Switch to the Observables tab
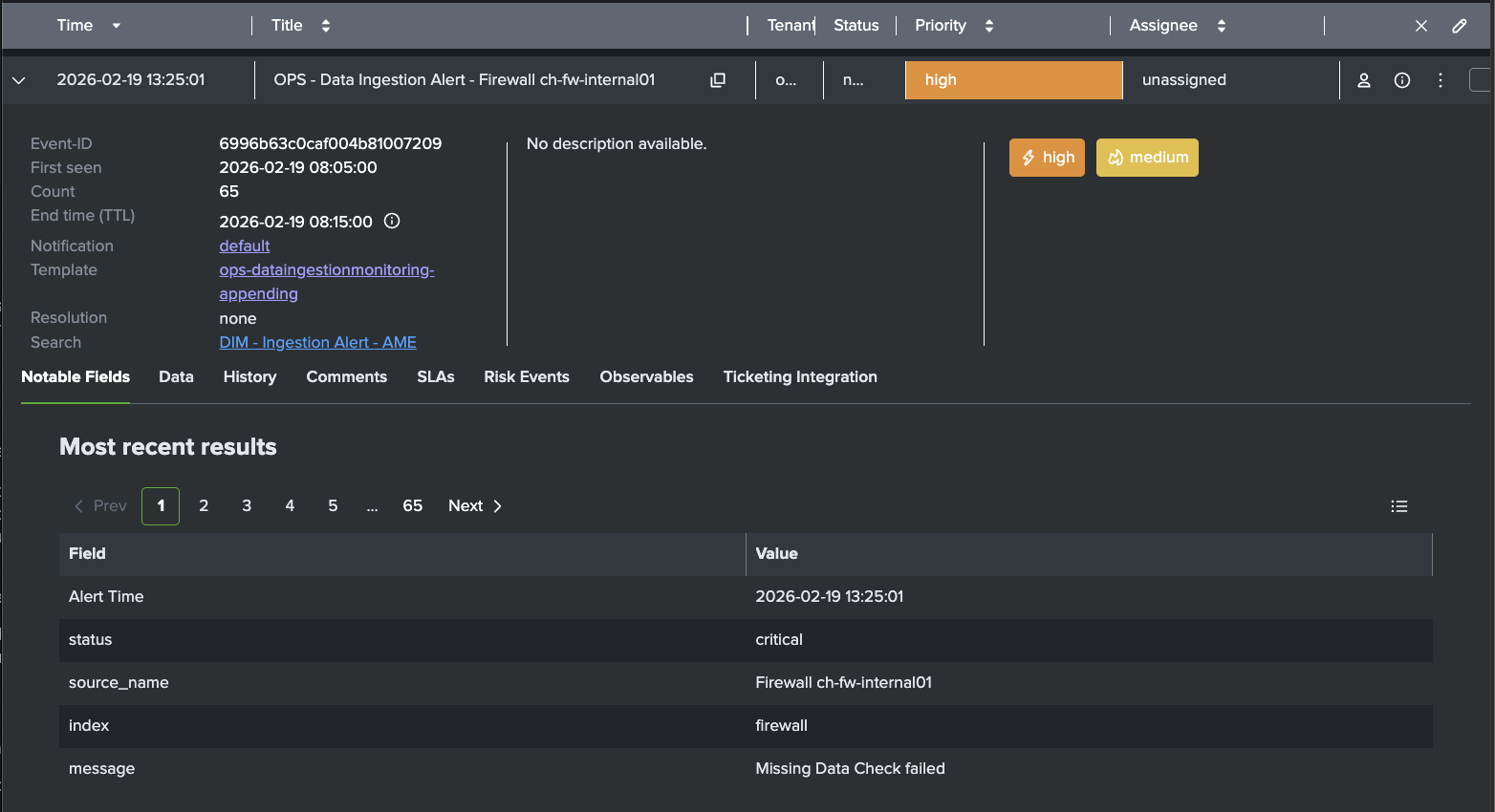1495x812 pixels. click(646, 376)
